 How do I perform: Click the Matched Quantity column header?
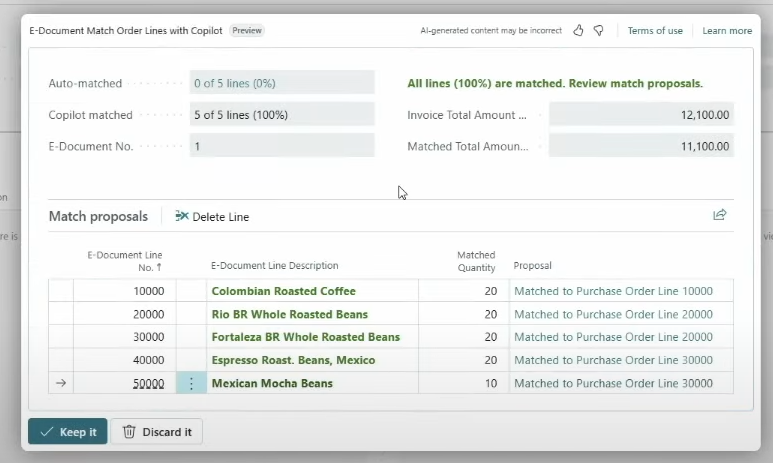(x=476, y=261)
